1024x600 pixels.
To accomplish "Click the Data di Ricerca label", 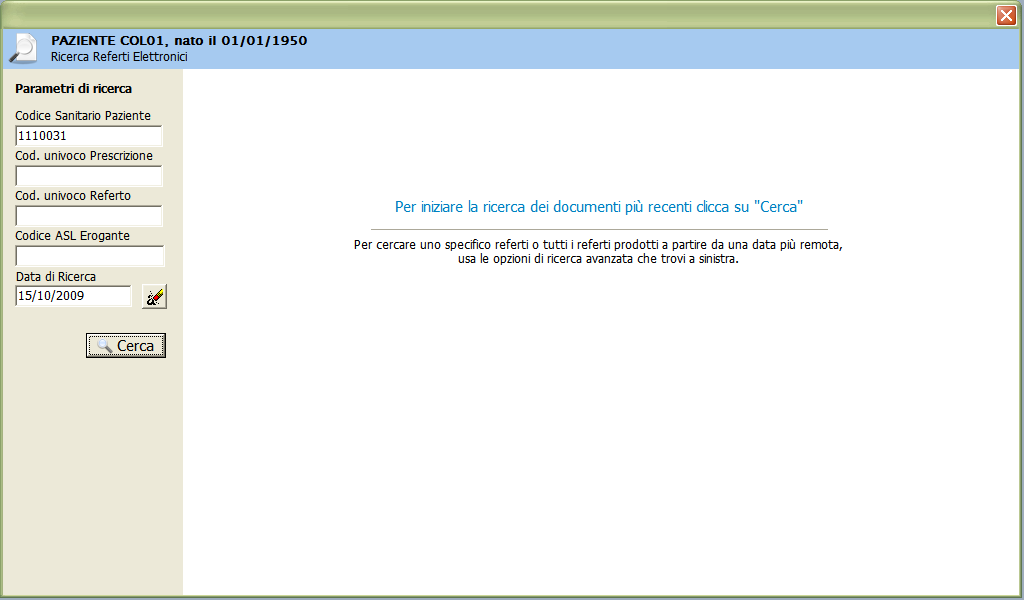I will click(55, 276).
